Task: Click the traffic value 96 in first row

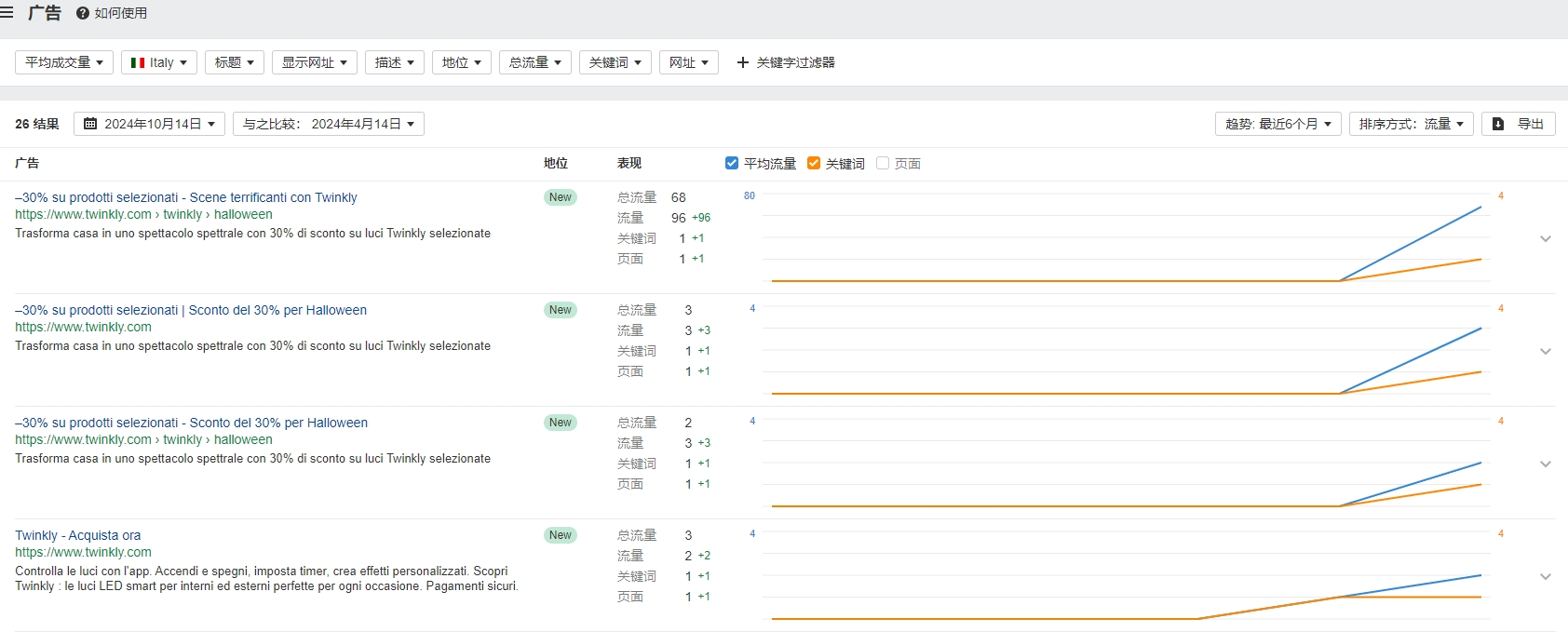Action: [x=679, y=218]
